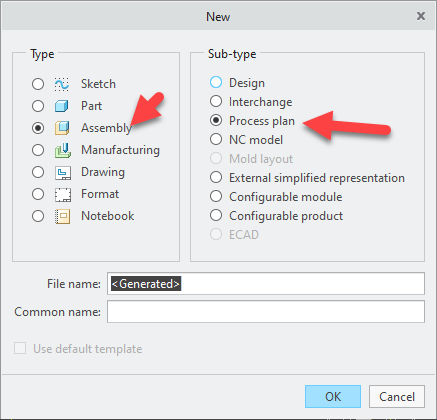The height and width of the screenshot is (420, 437).
Task: Click the Notebook type icon
Action: click(63, 216)
